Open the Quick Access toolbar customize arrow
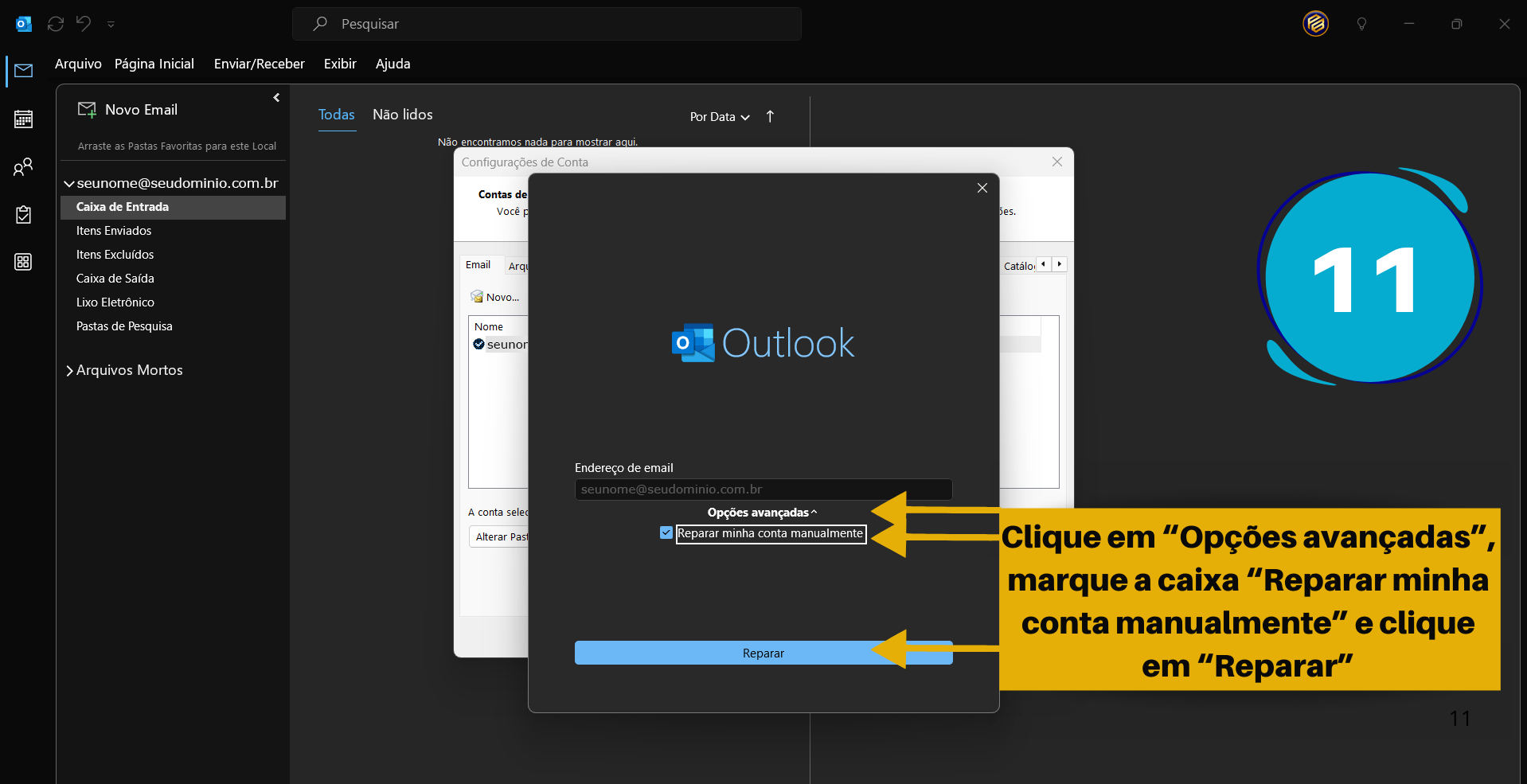 click(111, 25)
